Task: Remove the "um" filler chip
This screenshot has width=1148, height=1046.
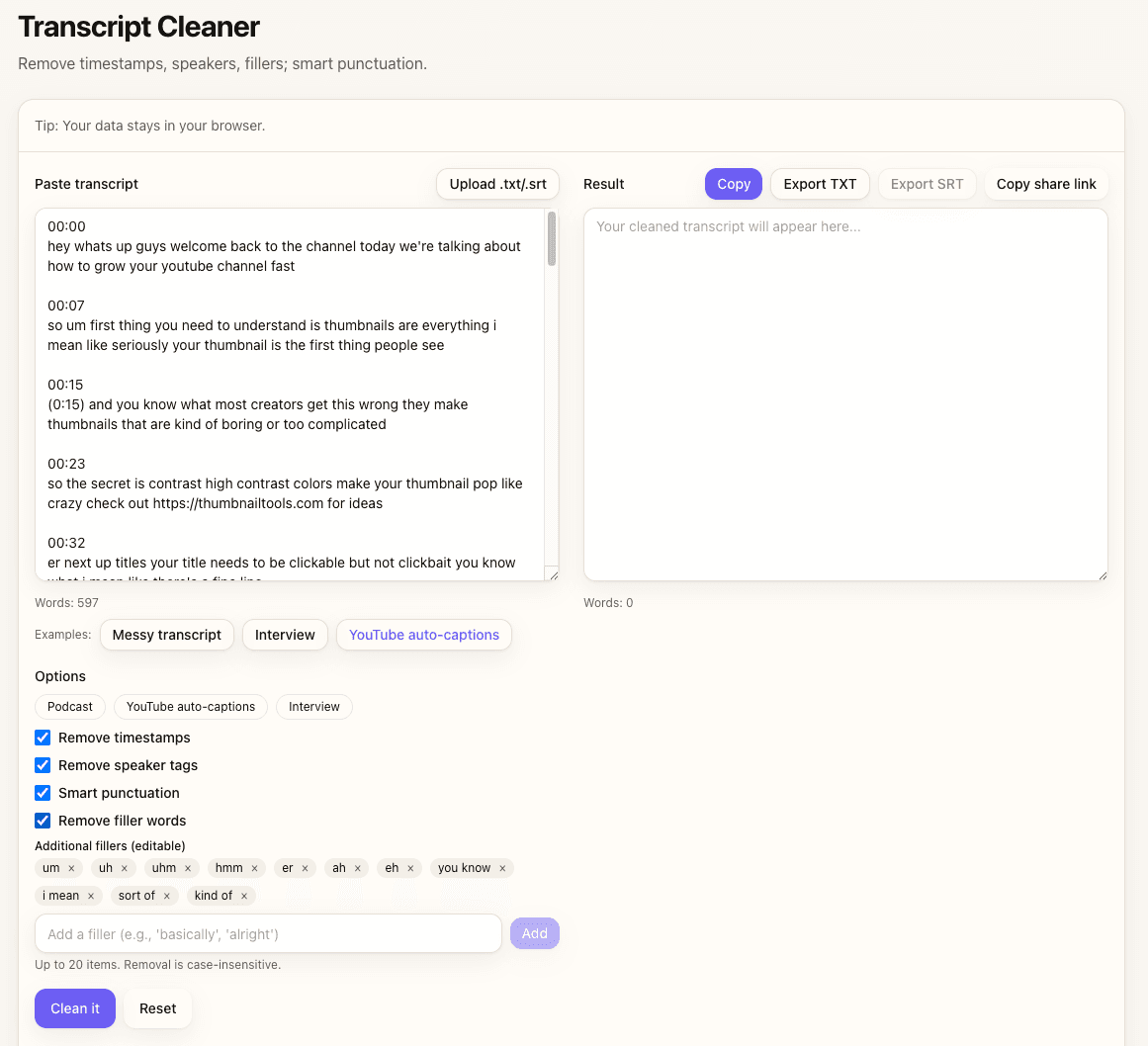Action: (x=73, y=867)
